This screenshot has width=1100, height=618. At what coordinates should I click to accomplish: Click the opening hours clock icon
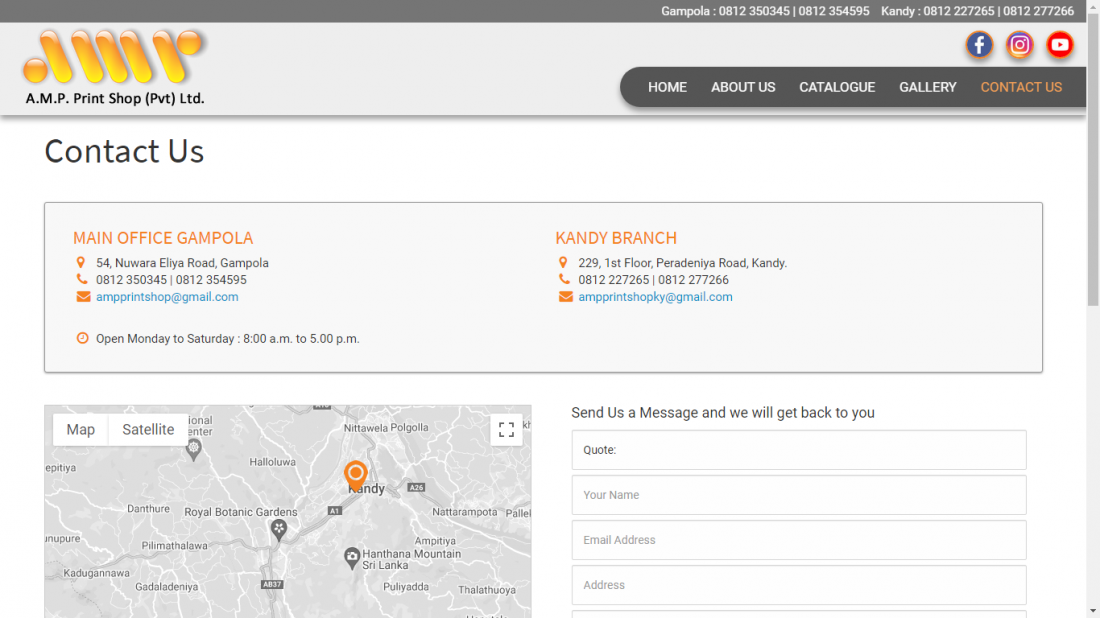point(83,338)
